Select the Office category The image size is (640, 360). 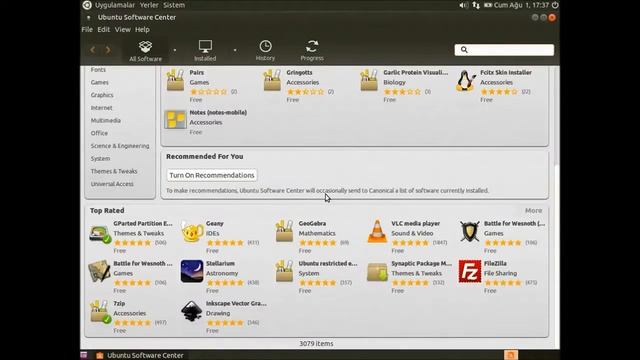[99, 133]
